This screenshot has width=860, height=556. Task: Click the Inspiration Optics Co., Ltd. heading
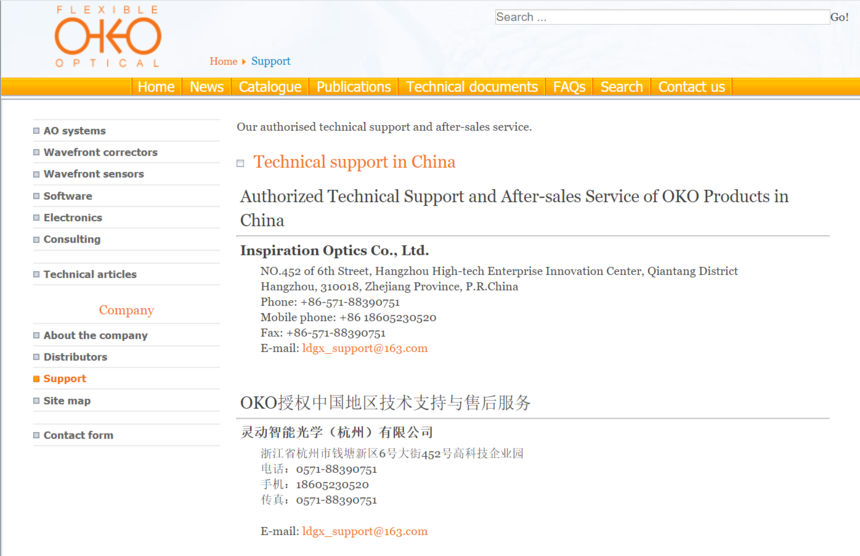[335, 251]
